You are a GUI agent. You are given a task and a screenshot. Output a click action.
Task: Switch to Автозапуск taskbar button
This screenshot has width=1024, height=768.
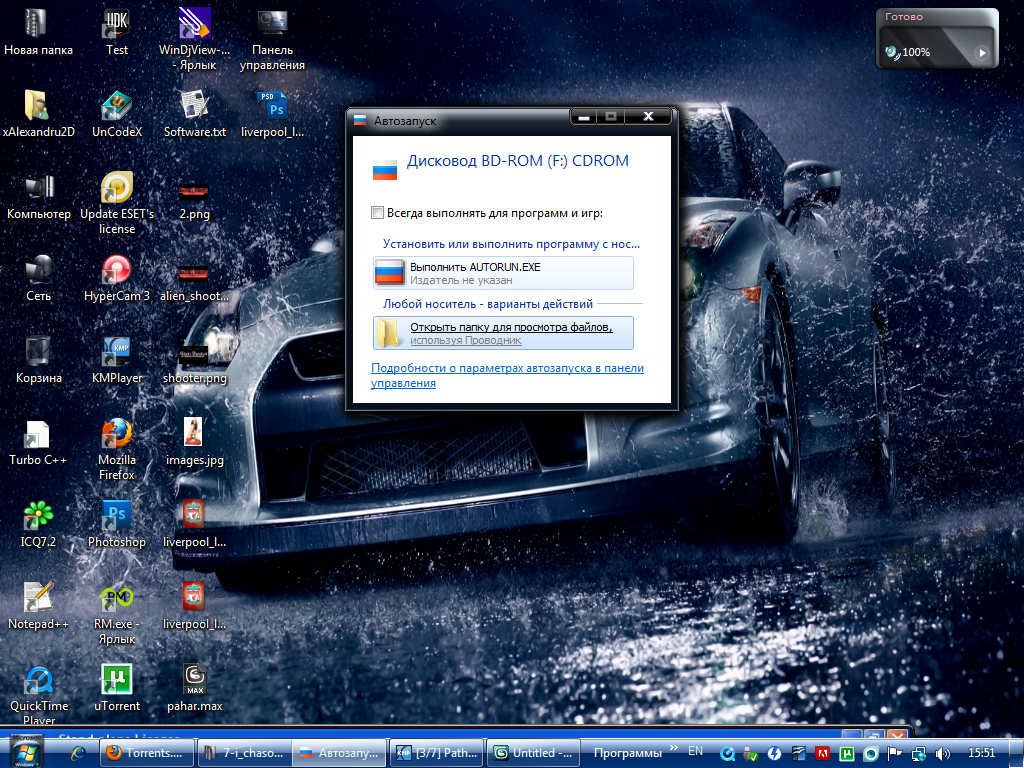[340, 753]
